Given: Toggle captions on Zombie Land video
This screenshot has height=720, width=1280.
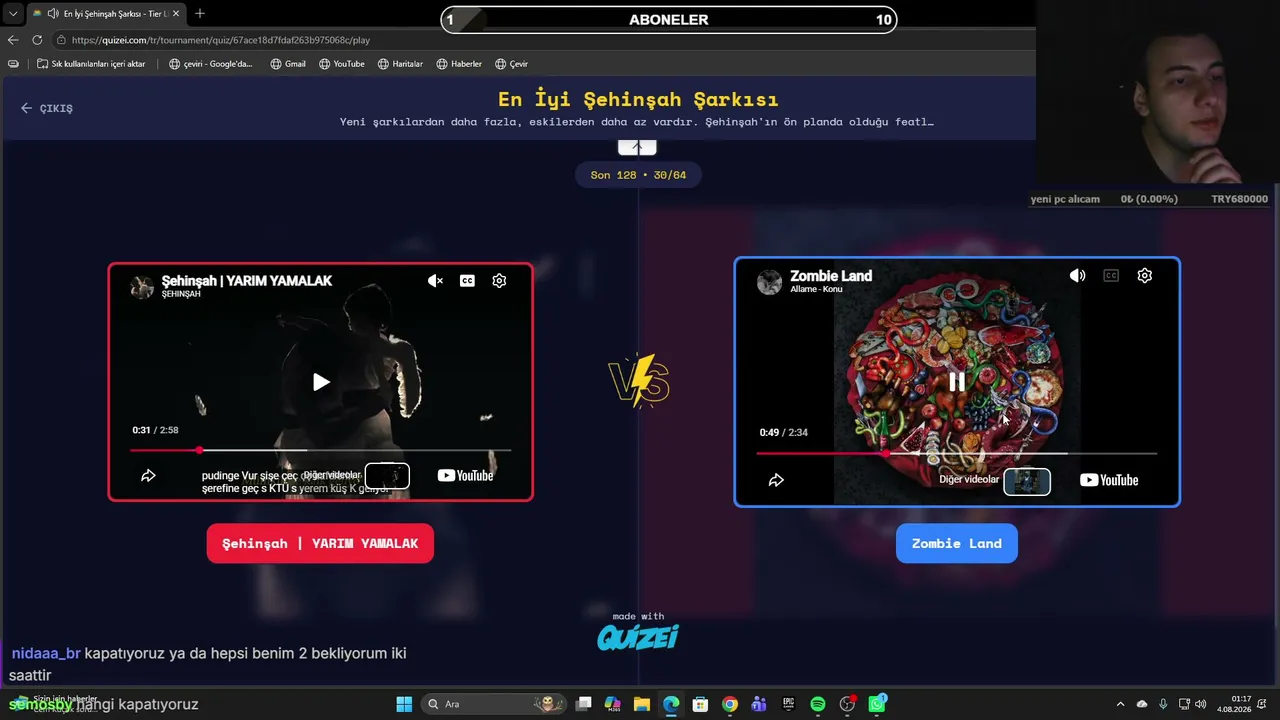Looking at the screenshot, I should tap(1111, 276).
